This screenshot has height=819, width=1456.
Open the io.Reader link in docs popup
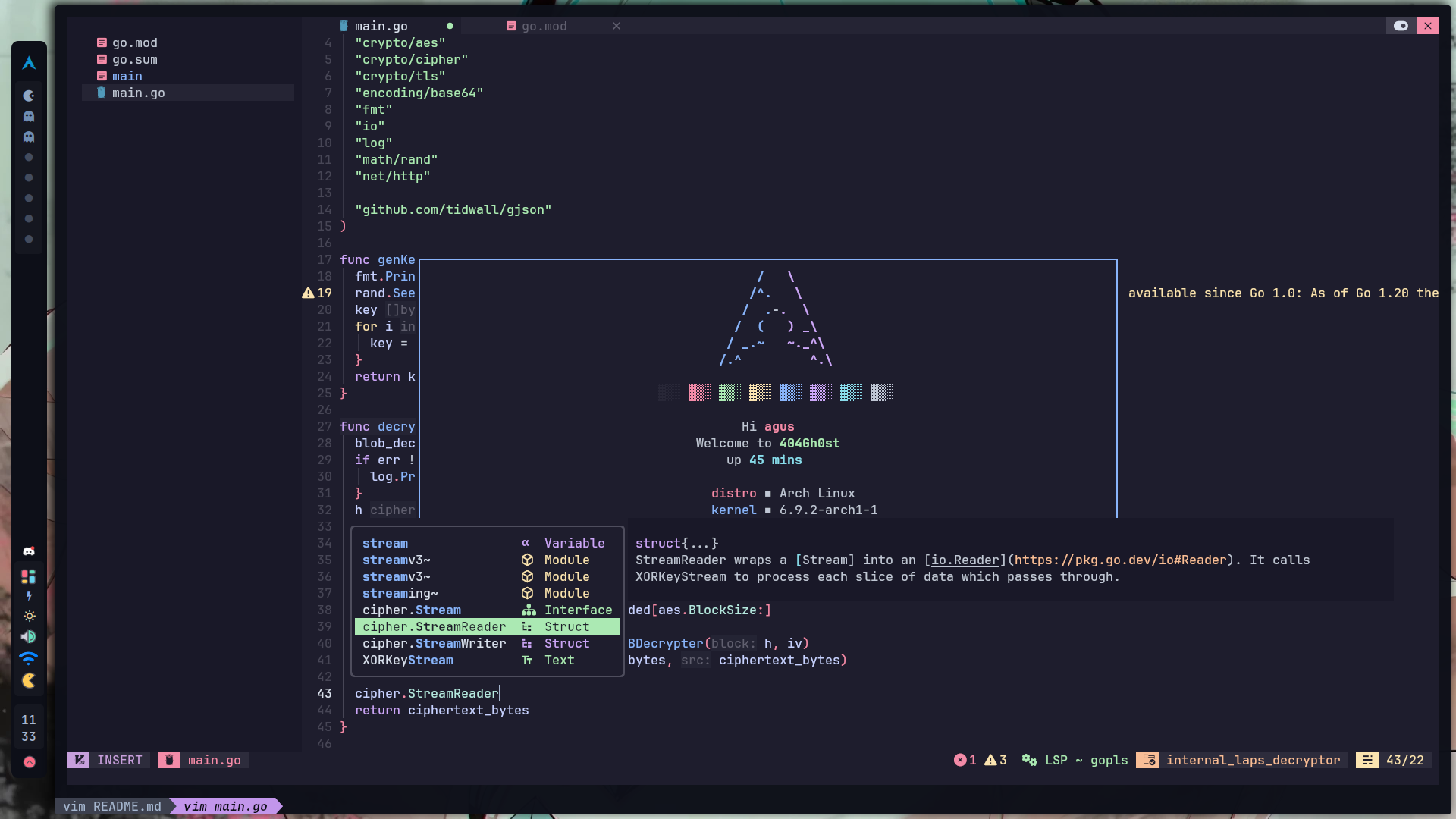(965, 560)
